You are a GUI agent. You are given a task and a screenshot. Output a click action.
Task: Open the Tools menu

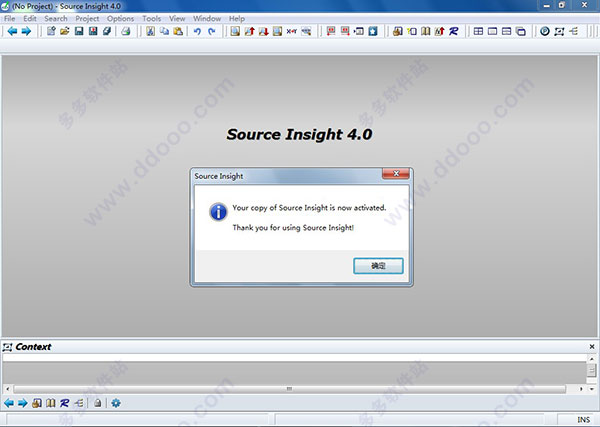[x=152, y=18]
